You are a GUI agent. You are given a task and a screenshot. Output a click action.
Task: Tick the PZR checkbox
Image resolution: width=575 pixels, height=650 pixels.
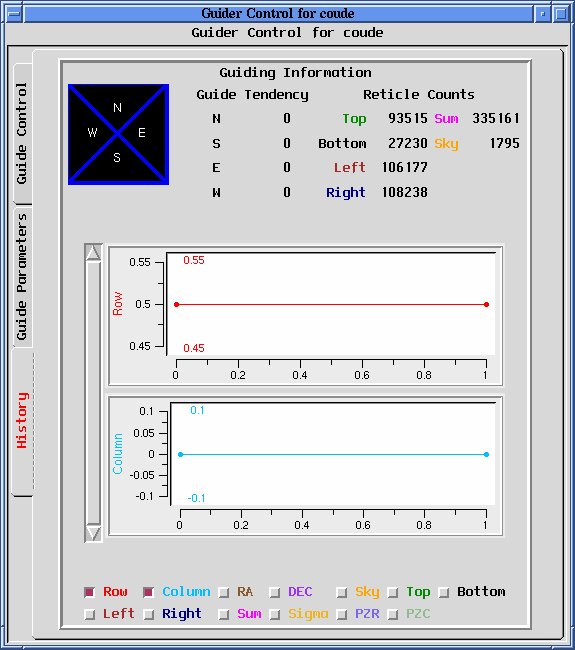pos(342,614)
